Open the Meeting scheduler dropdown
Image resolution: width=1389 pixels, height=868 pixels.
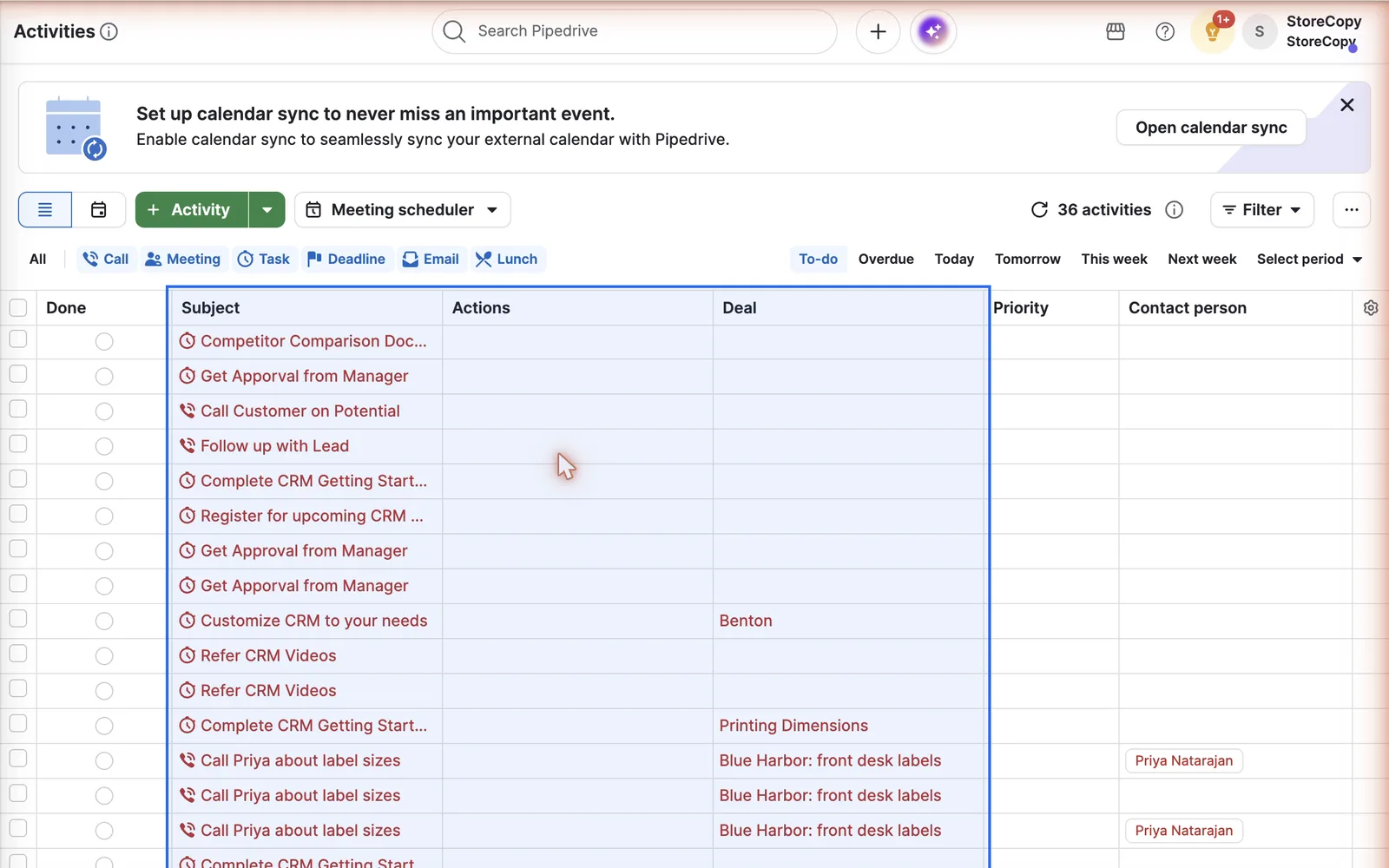pos(403,209)
